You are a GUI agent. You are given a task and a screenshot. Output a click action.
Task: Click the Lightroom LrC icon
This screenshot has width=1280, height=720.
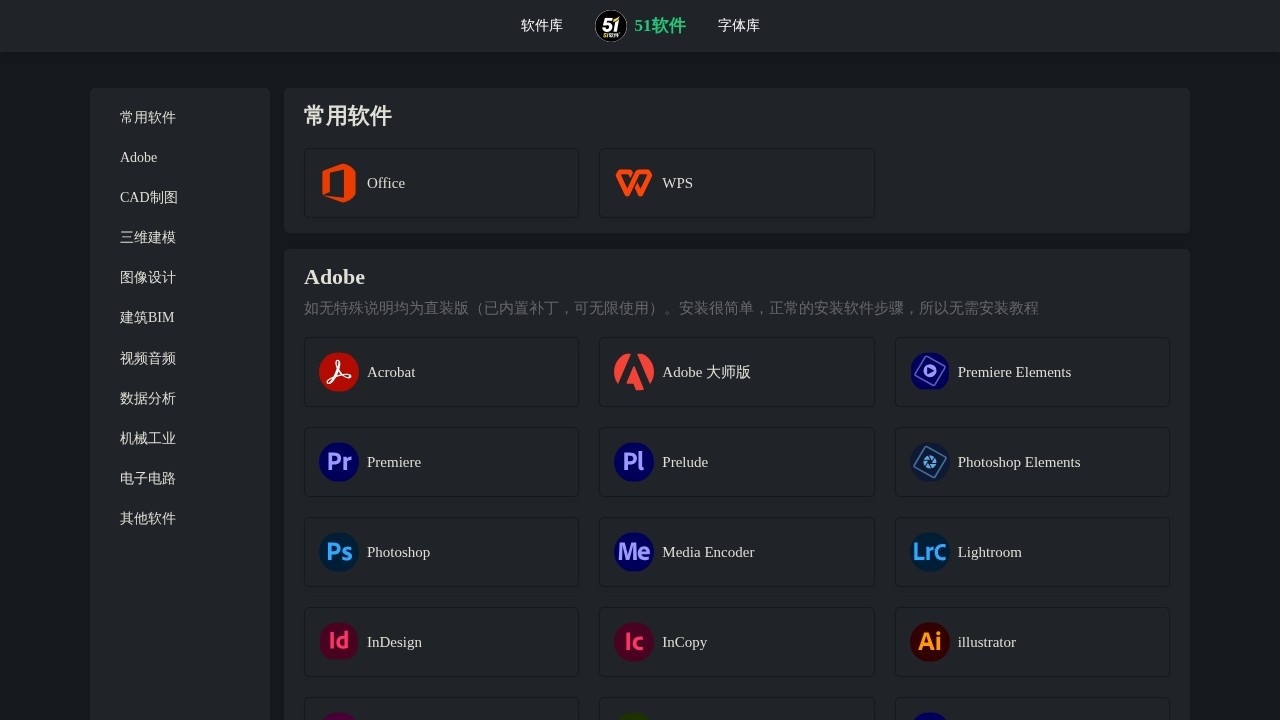tap(929, 552)
